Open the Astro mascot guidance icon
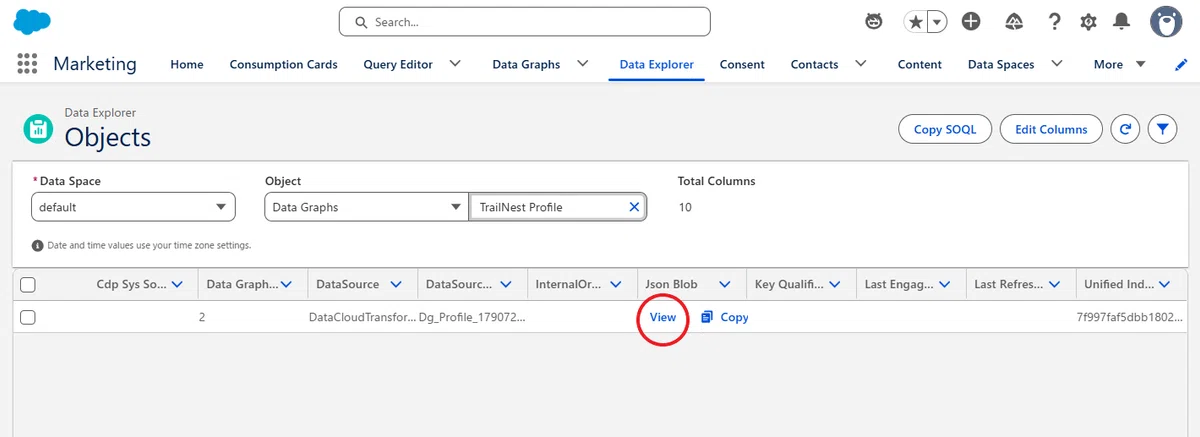 (x=874, y=21)
